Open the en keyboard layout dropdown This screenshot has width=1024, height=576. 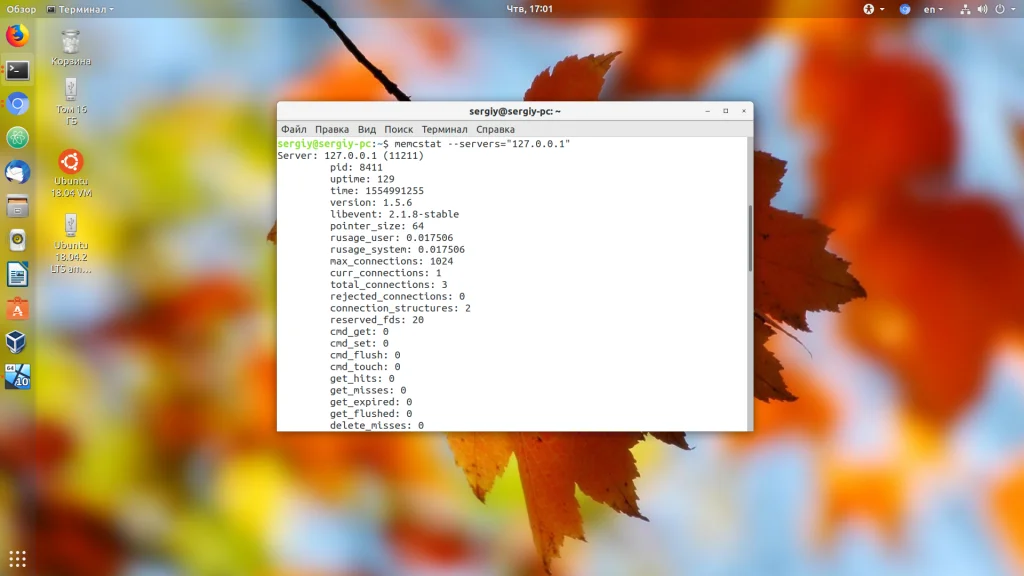[x=933, y=9]
